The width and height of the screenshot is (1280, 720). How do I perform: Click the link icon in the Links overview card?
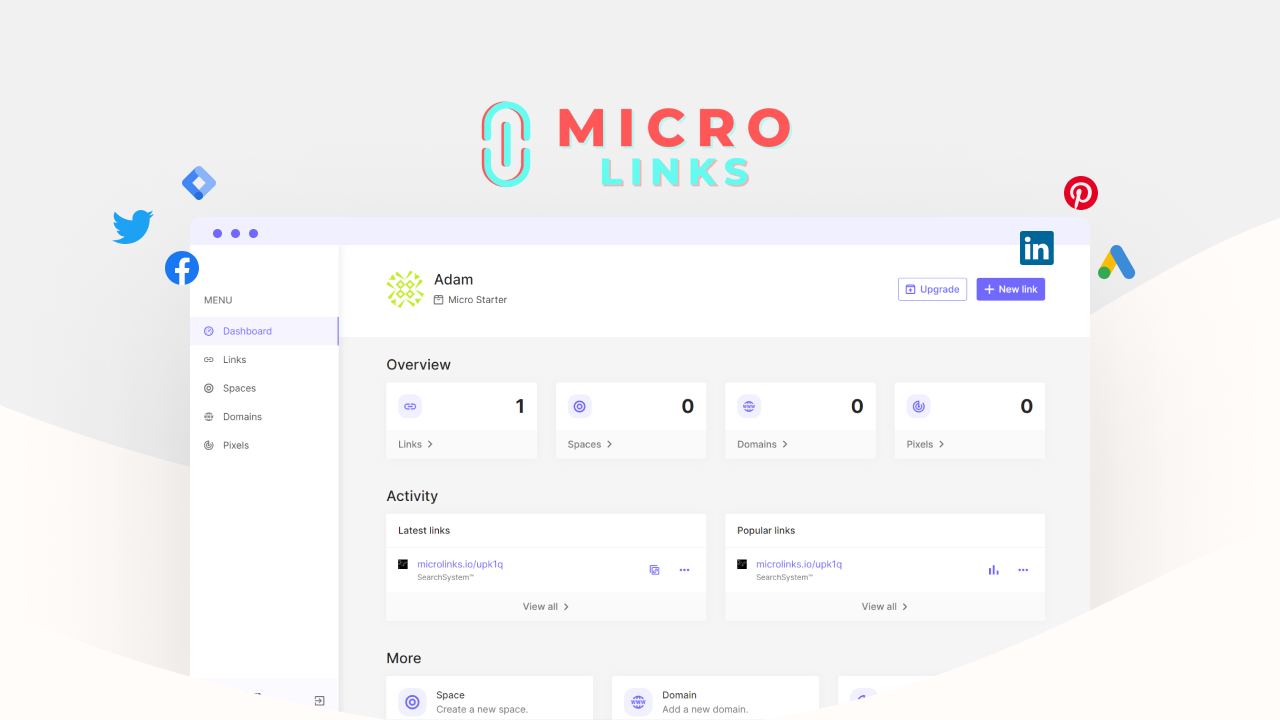click(x=410, y=406)
